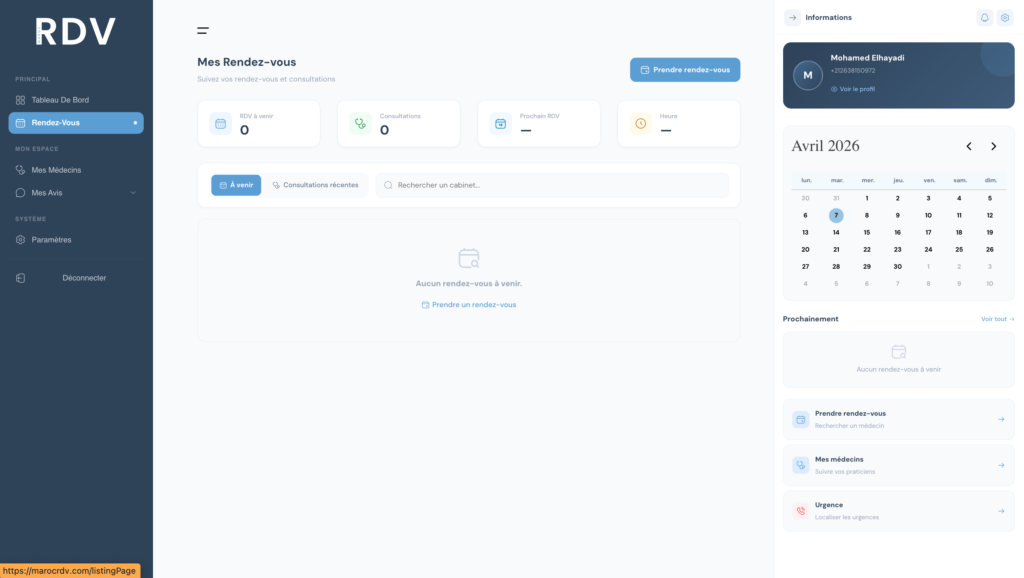
Task: Click the Voir tout link
Action: (997, 319)
